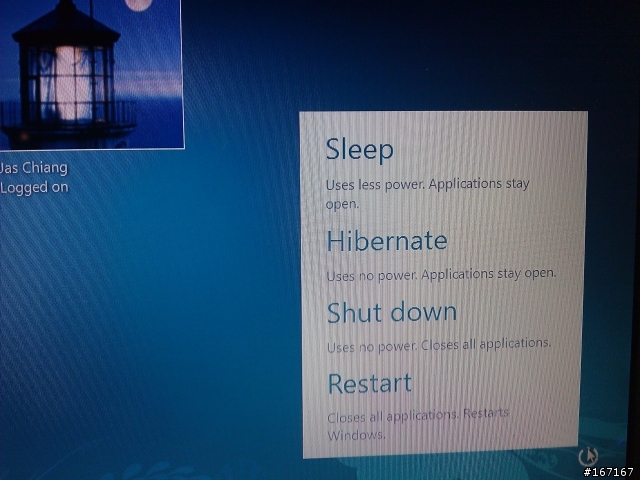
Task: Pick Shut down in the power menu
Action: [x=392, y=313]
